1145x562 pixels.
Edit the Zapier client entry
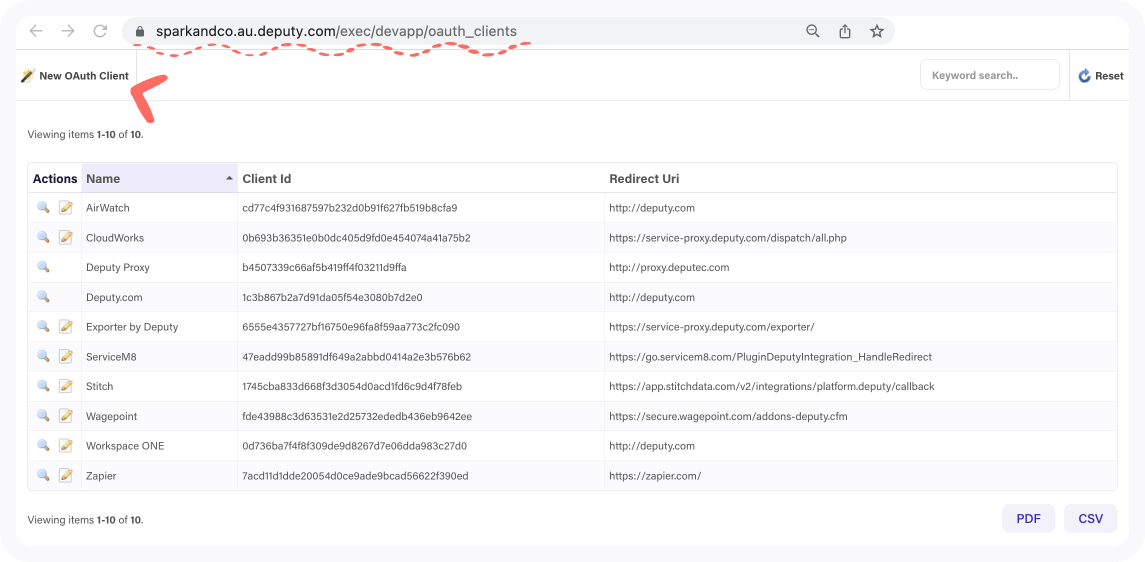click(66, 475)
